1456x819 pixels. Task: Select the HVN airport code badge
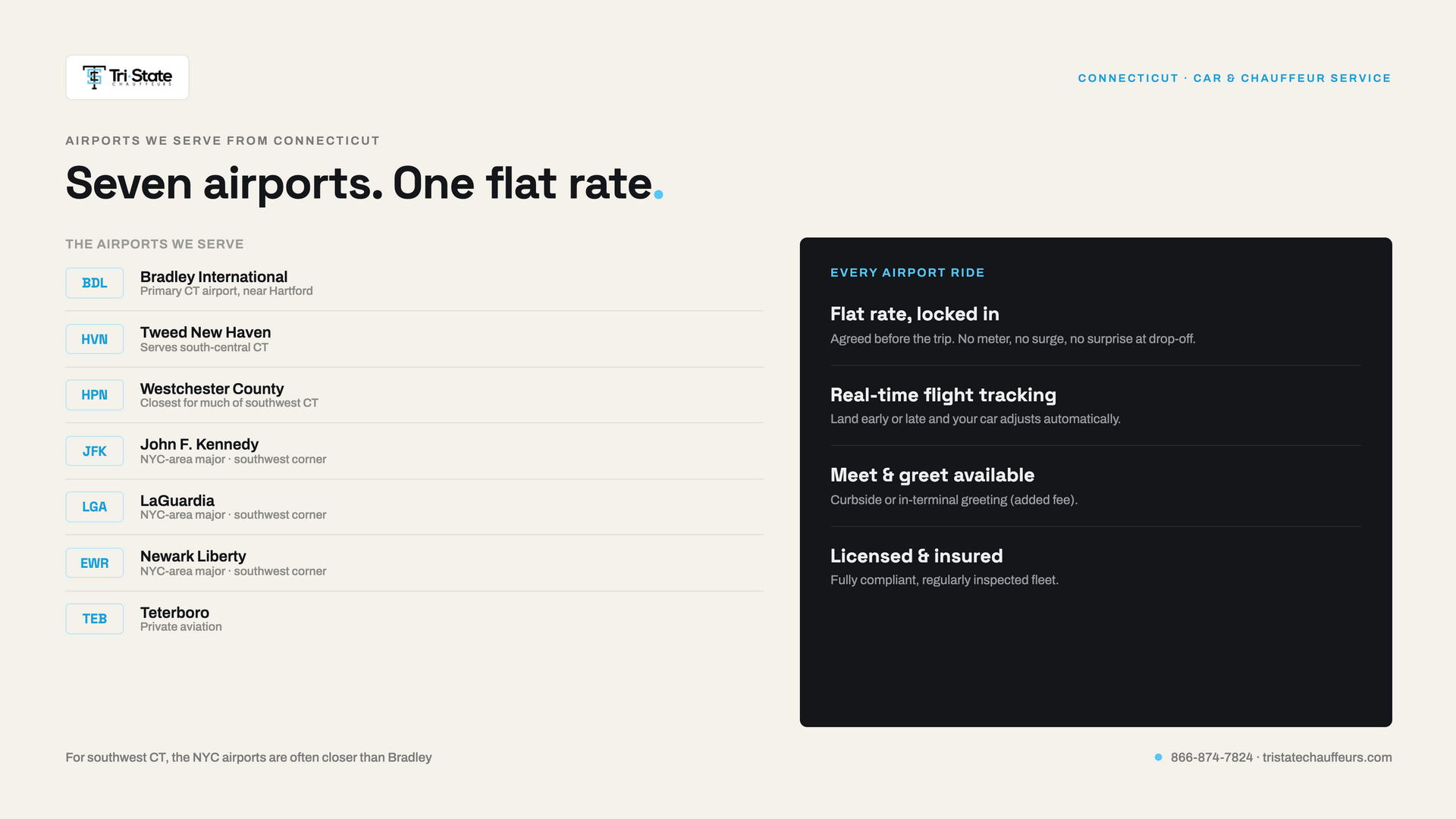pos(94,339)
